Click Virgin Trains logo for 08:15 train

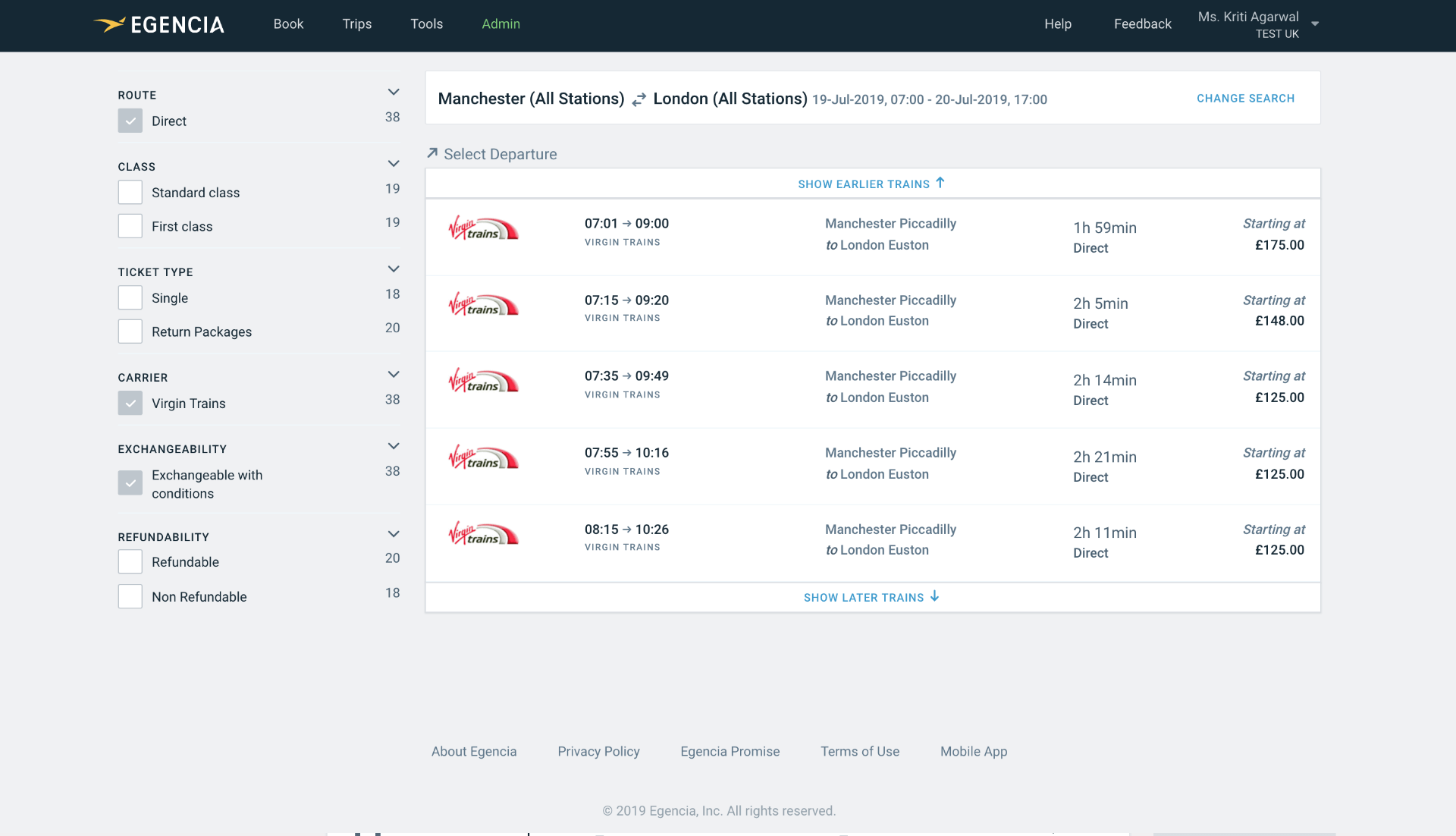[x=483, y=534]
